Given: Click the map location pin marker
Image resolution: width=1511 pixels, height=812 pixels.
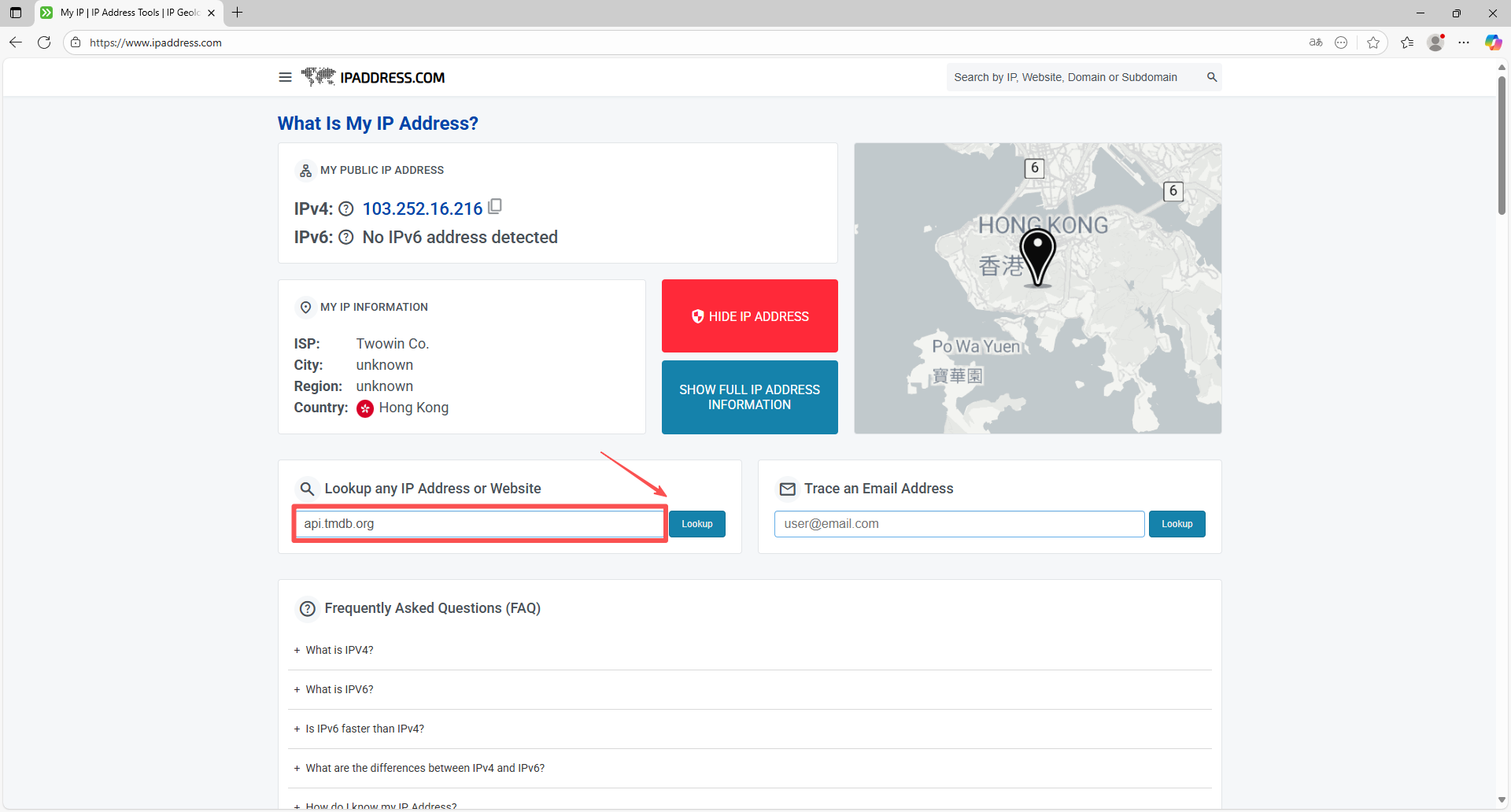Looking at the screenshot, I should coord(1038,257).
